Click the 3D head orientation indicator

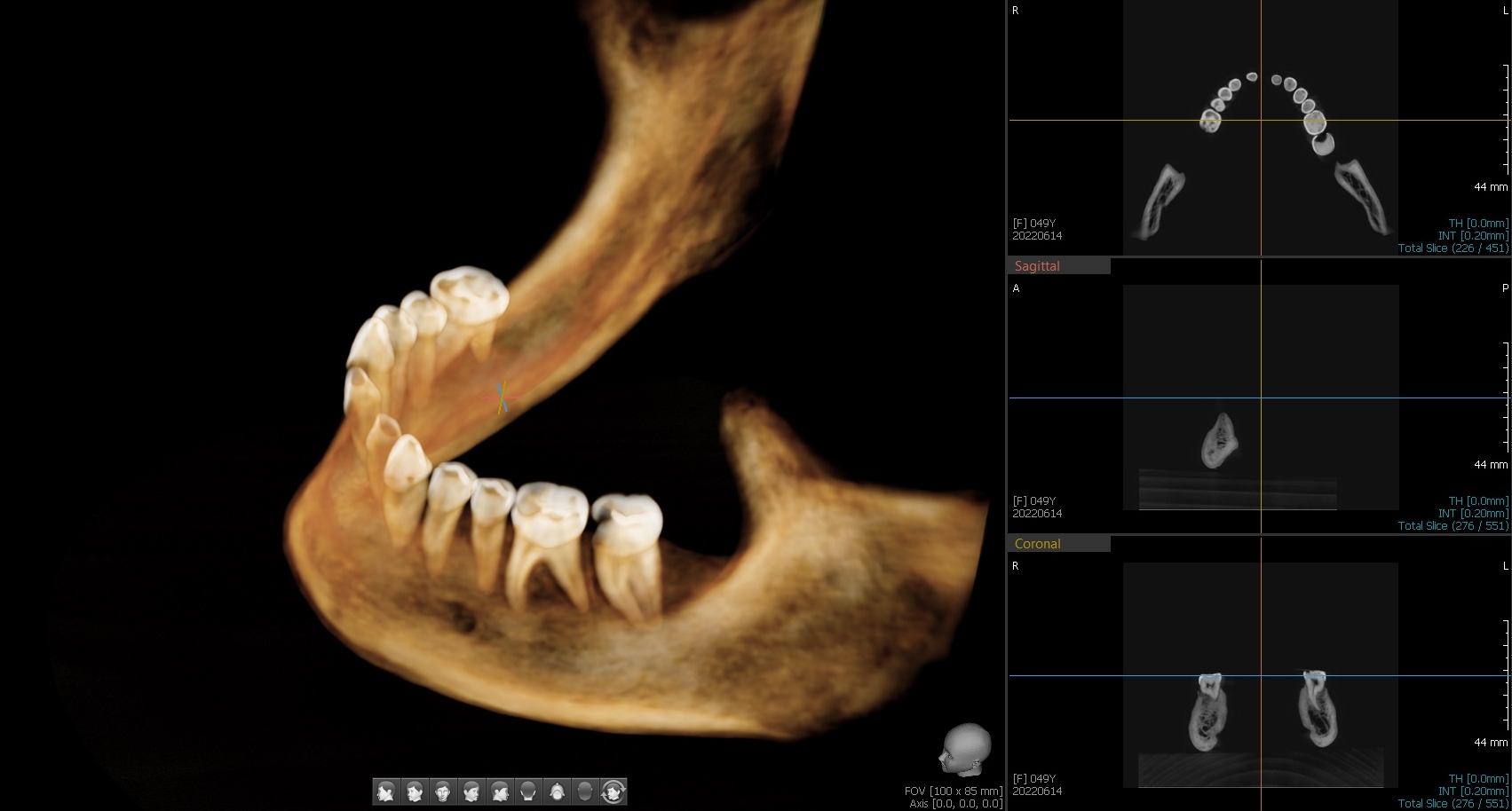pos(965,750)
